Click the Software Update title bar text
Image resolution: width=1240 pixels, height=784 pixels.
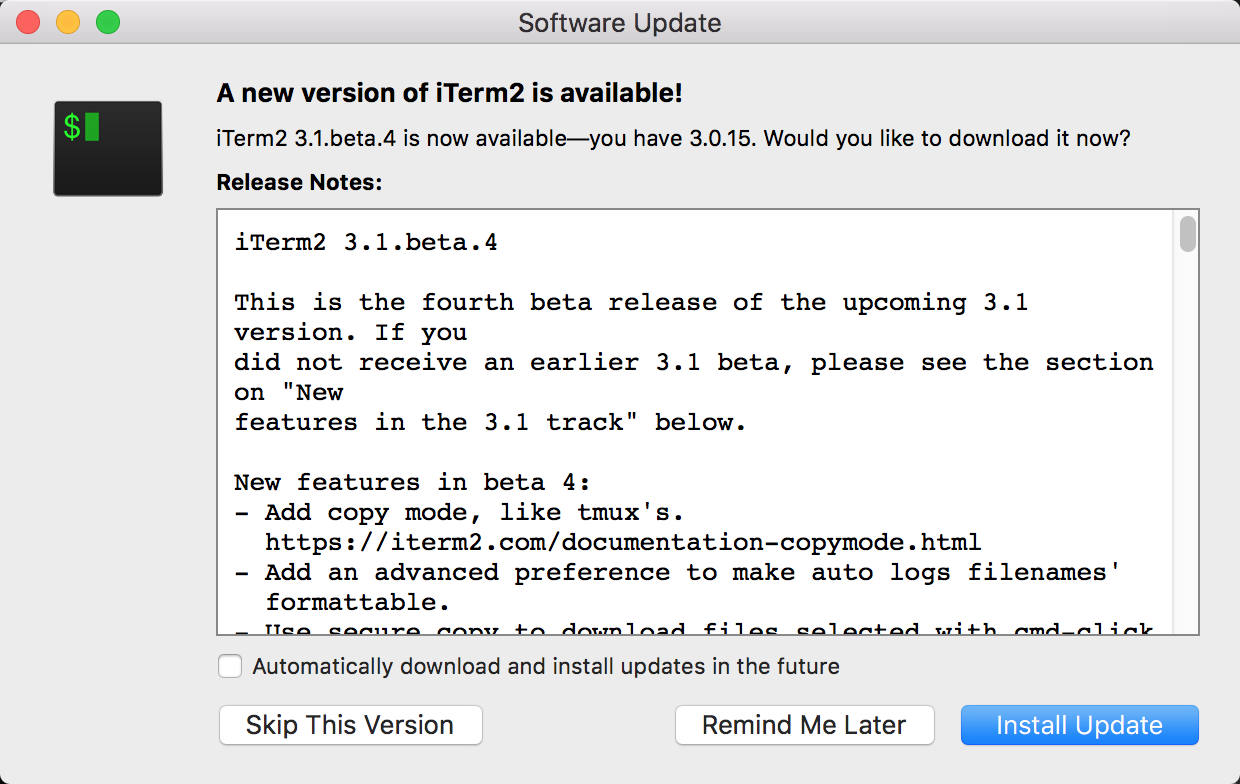point(619,23)
